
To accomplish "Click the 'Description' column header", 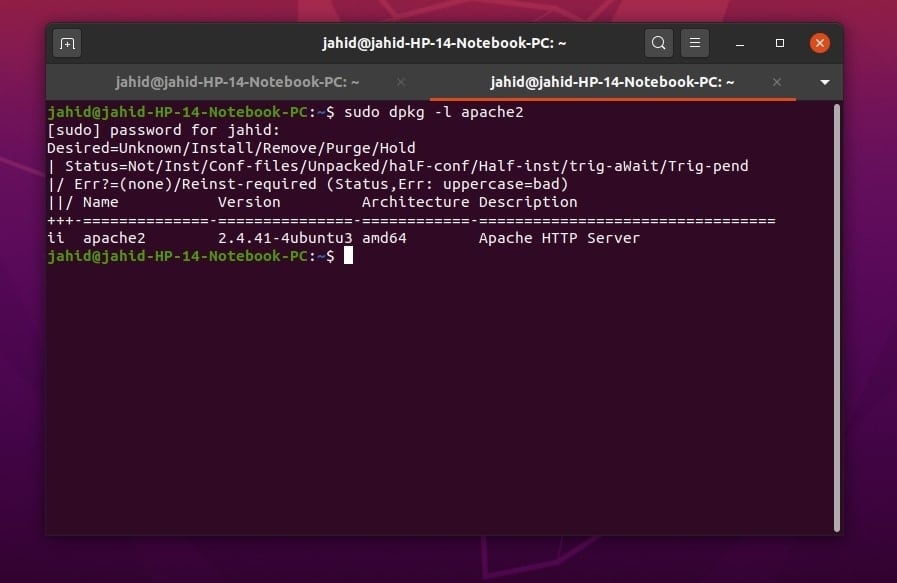I will coord(528,202).
